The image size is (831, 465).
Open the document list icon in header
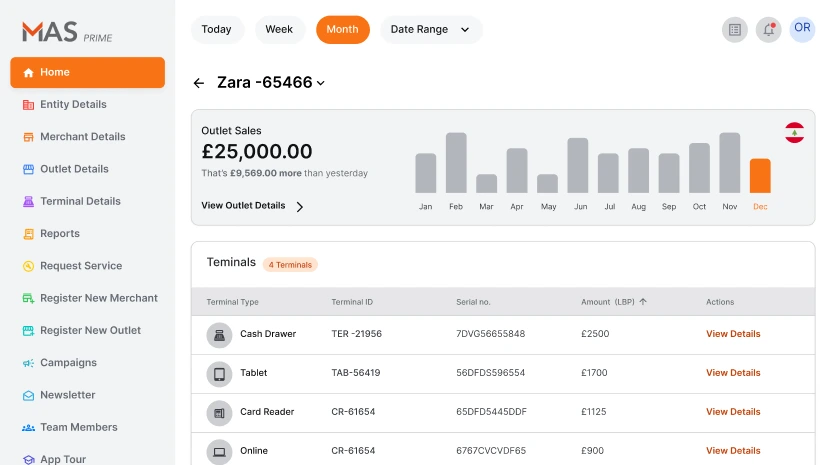[x=735, y=30]
